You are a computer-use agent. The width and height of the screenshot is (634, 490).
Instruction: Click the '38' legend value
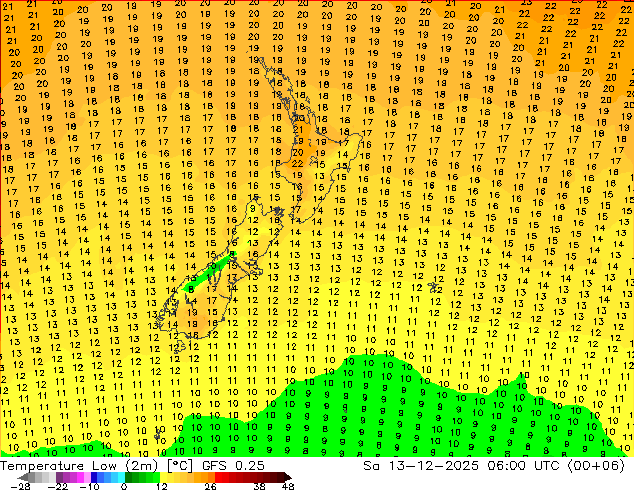[259, 486]
